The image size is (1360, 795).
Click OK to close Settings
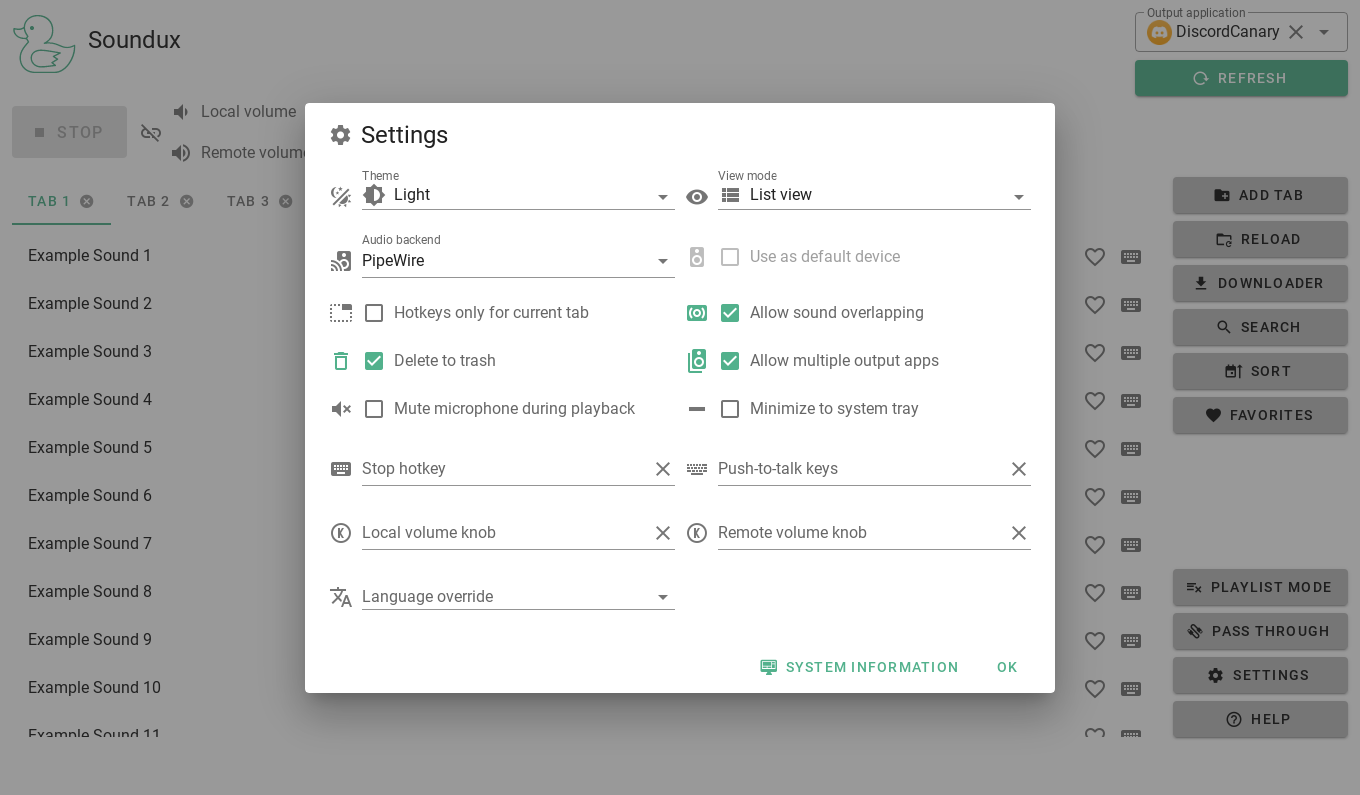click(1007, 667)
